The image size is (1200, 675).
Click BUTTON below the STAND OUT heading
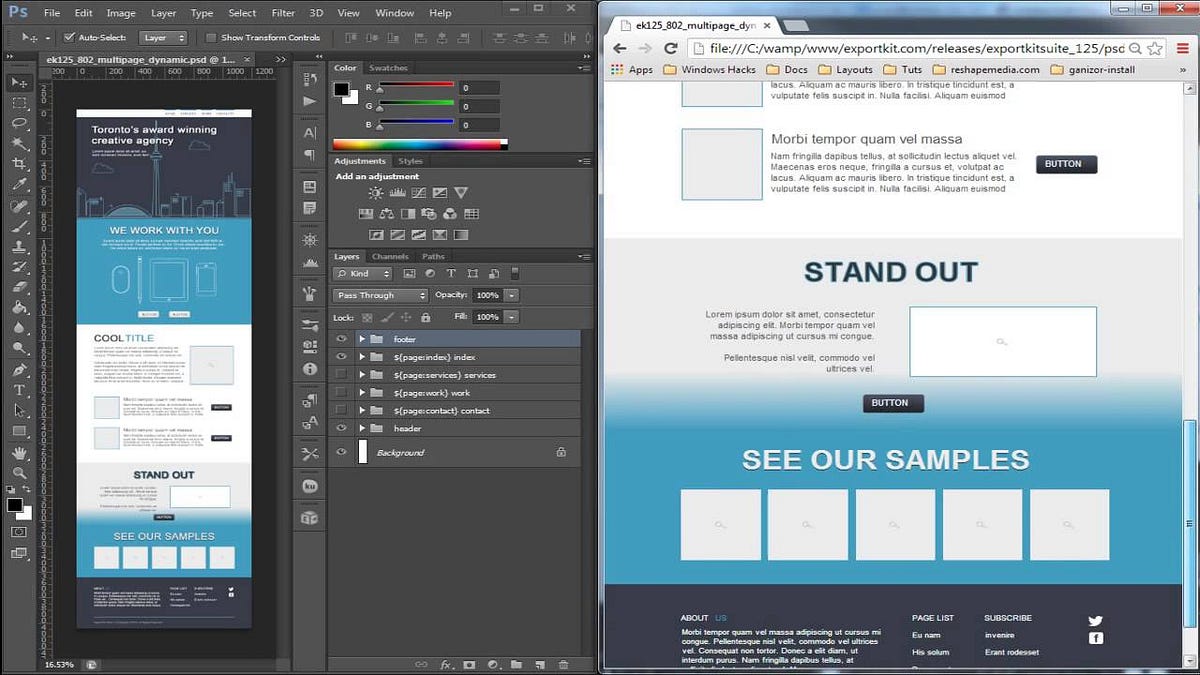point(892,403)
